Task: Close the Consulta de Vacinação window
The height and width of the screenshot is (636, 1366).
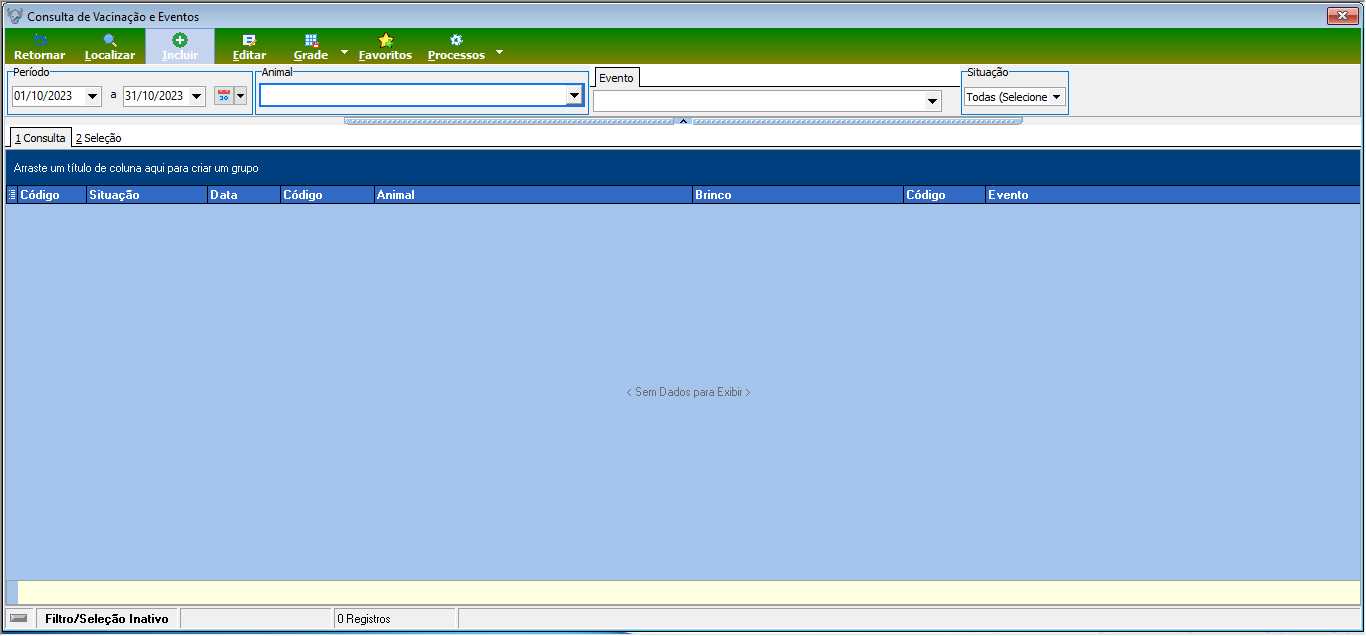Action: 1341,15
